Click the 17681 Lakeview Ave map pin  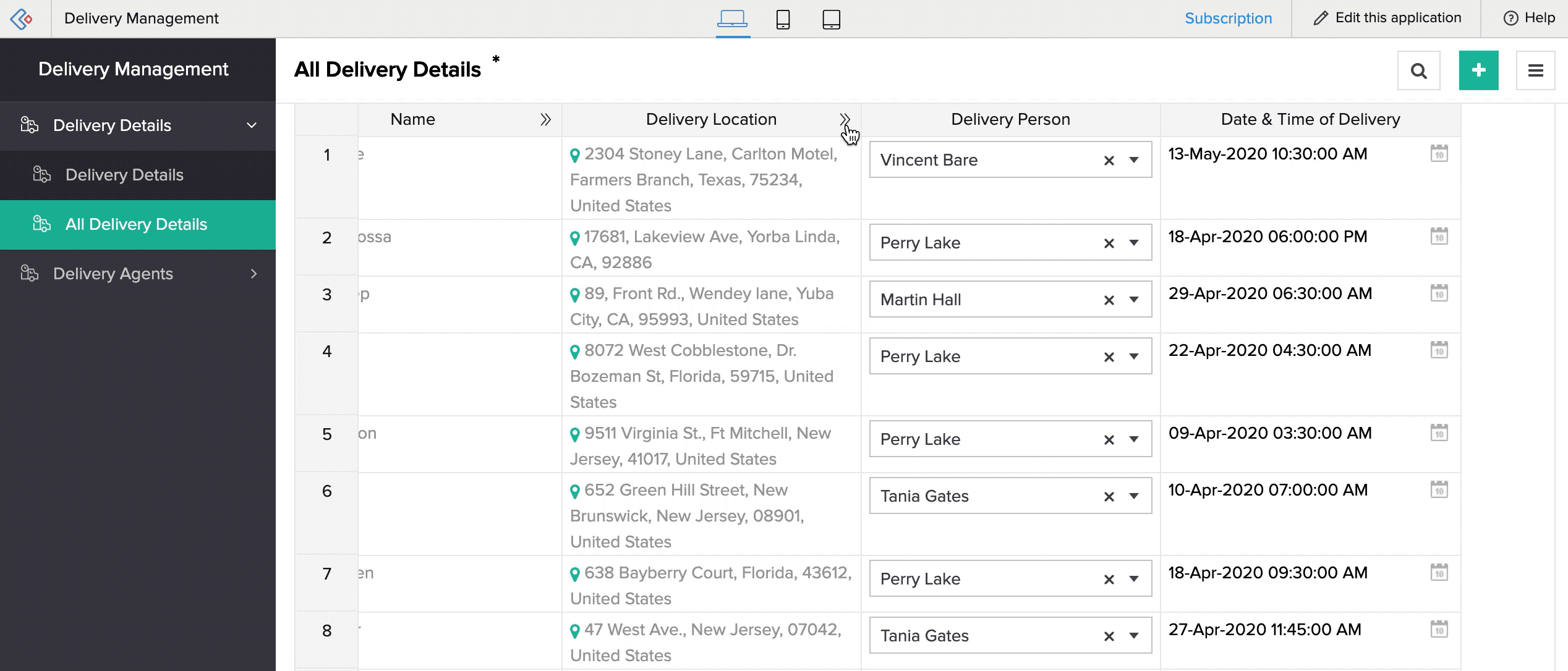574,238
